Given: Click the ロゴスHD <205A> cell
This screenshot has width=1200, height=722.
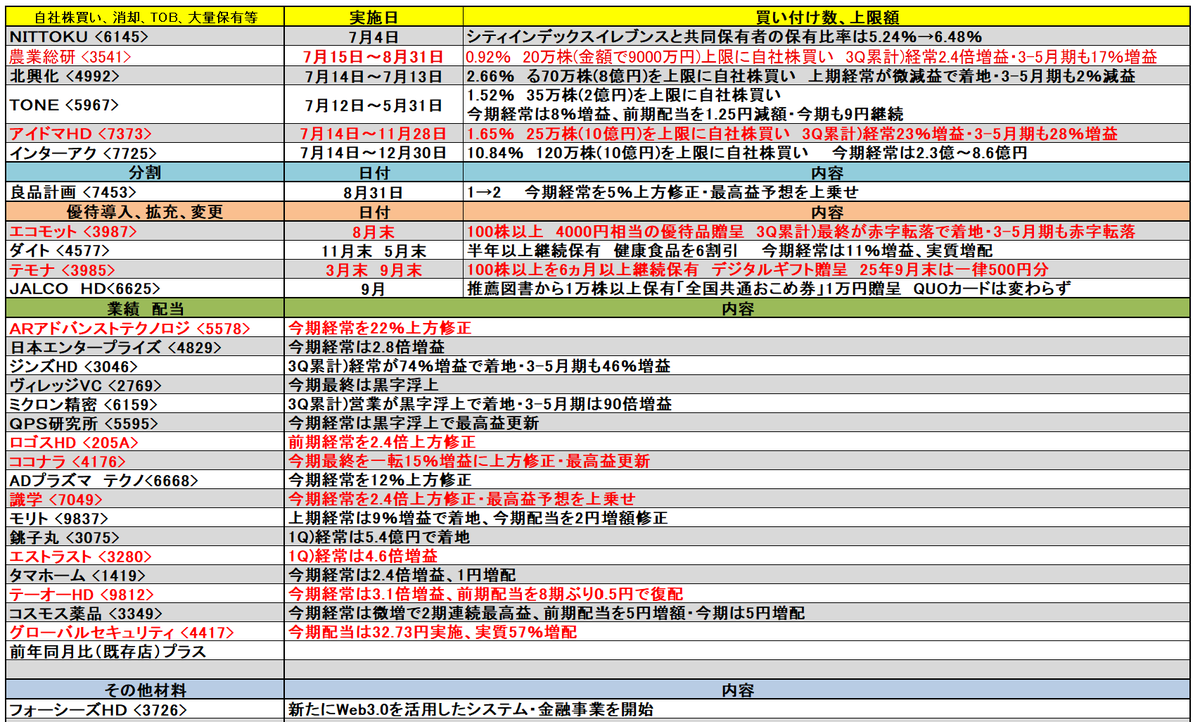Looking at the screenshot, I should point(144,442).
